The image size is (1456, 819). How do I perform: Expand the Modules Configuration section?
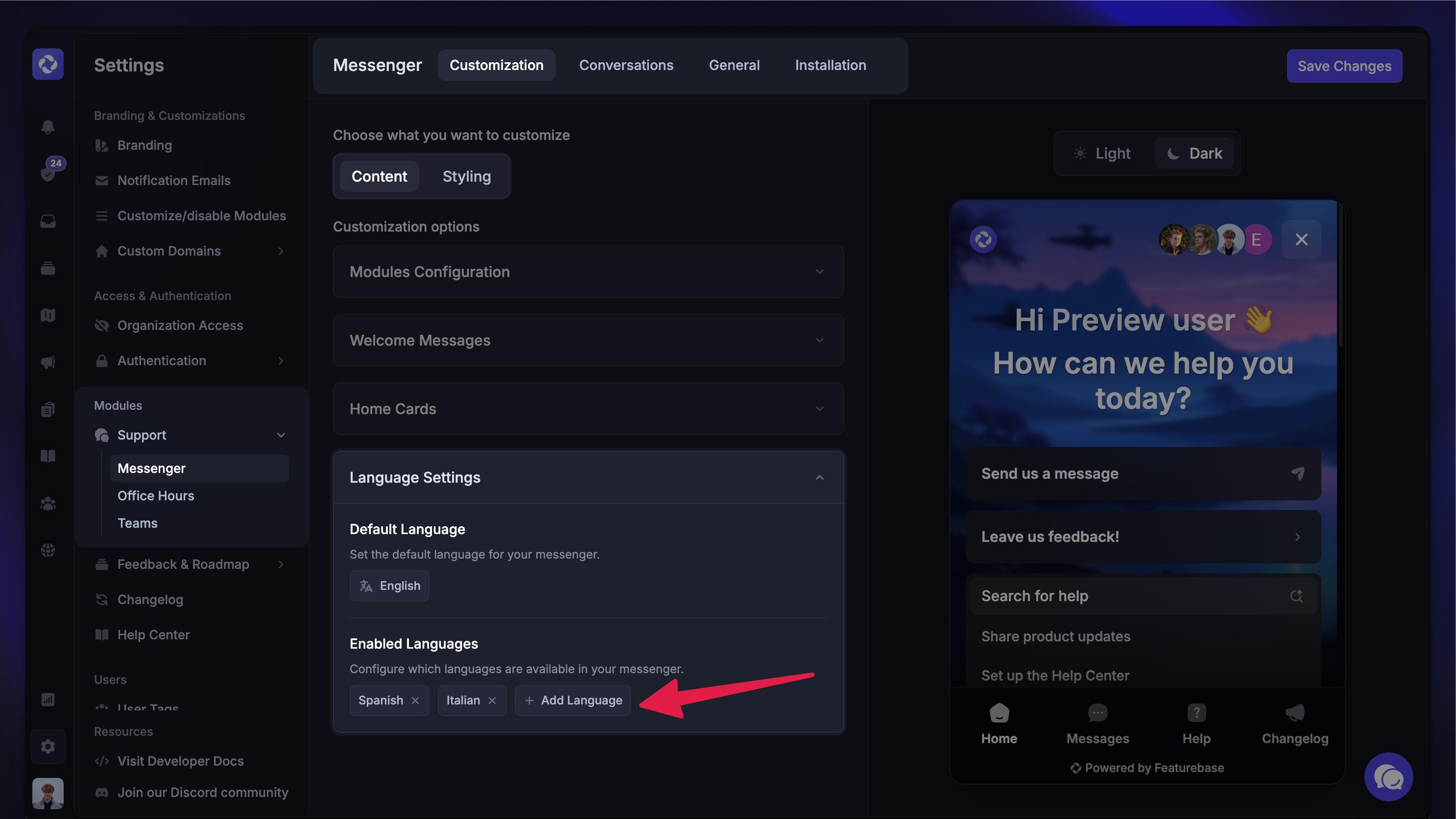[x=588, y=272]
